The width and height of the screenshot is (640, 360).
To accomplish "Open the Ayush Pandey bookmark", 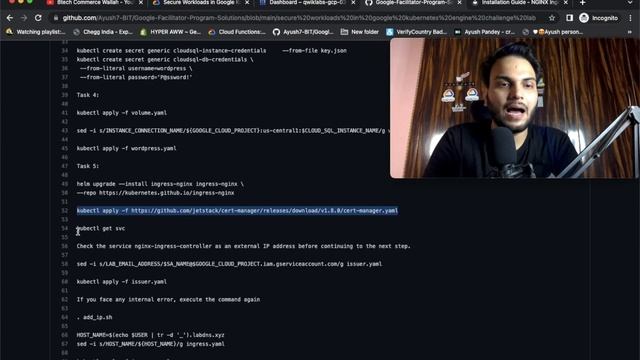I will [x=484, y=32].
